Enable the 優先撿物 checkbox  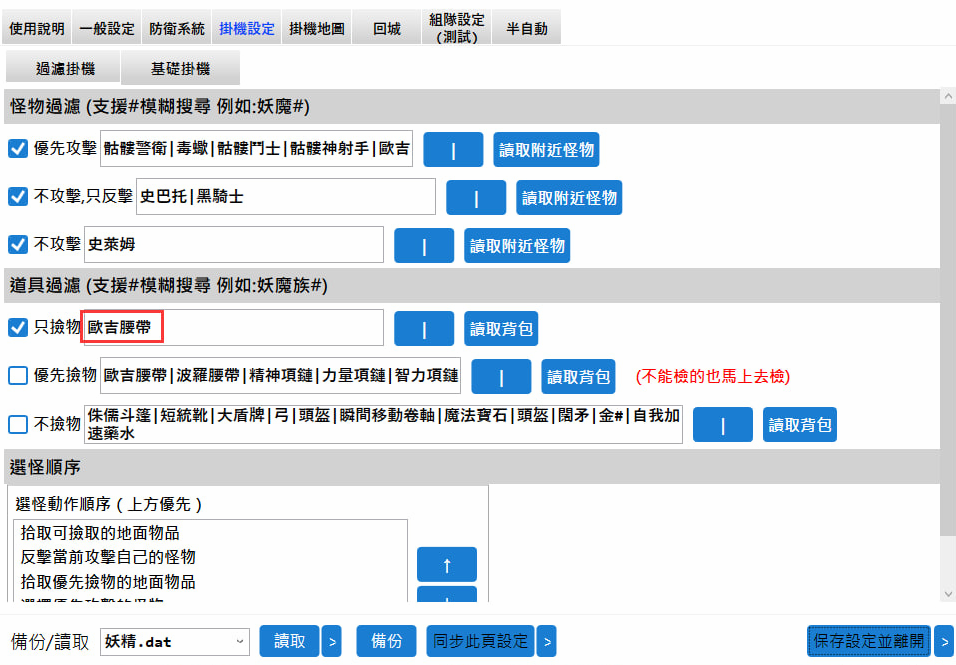coord(17,376)
